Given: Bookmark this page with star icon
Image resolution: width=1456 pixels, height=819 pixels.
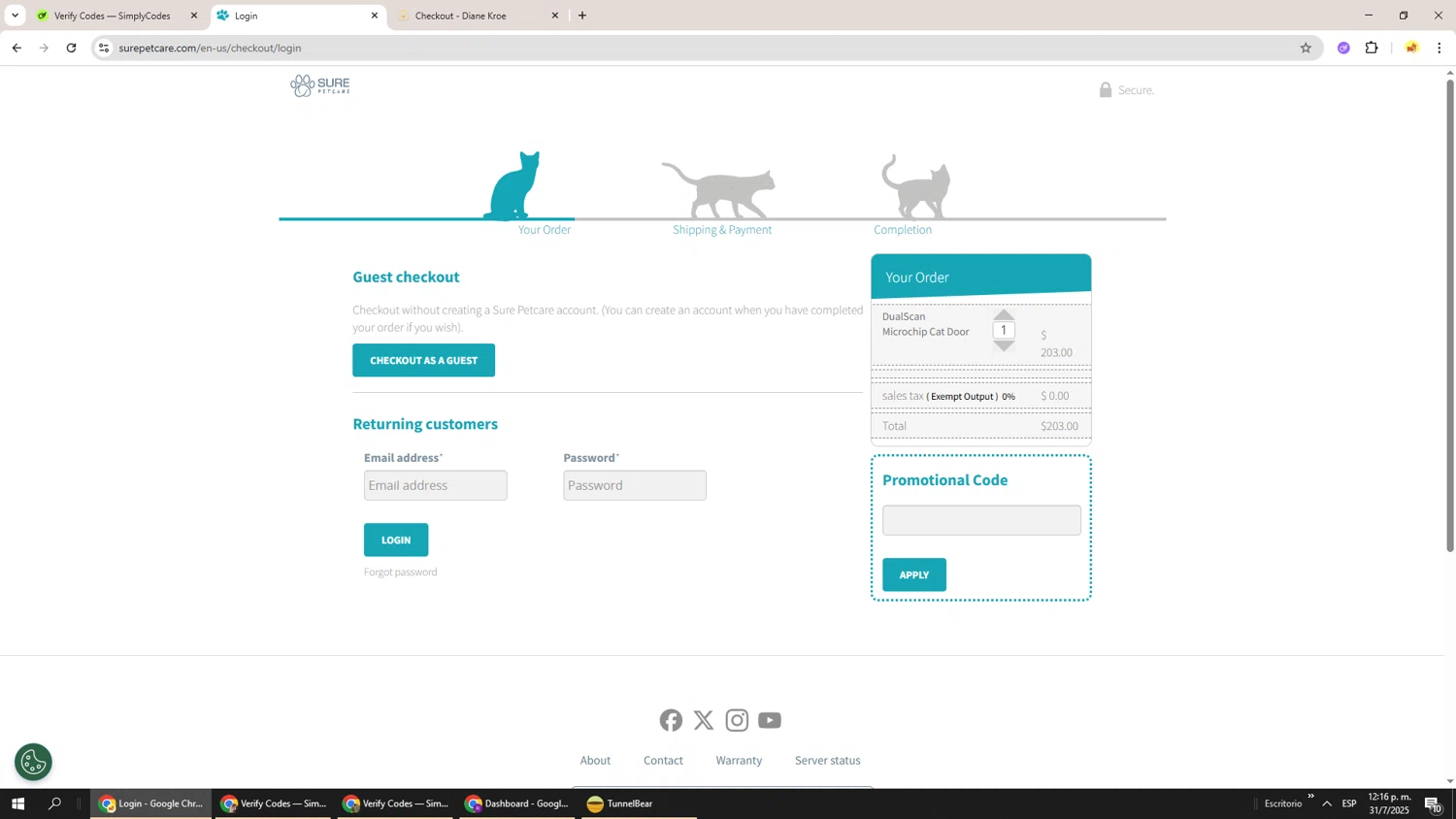Looking at the screenshot, I should [x=1306, y=48].
